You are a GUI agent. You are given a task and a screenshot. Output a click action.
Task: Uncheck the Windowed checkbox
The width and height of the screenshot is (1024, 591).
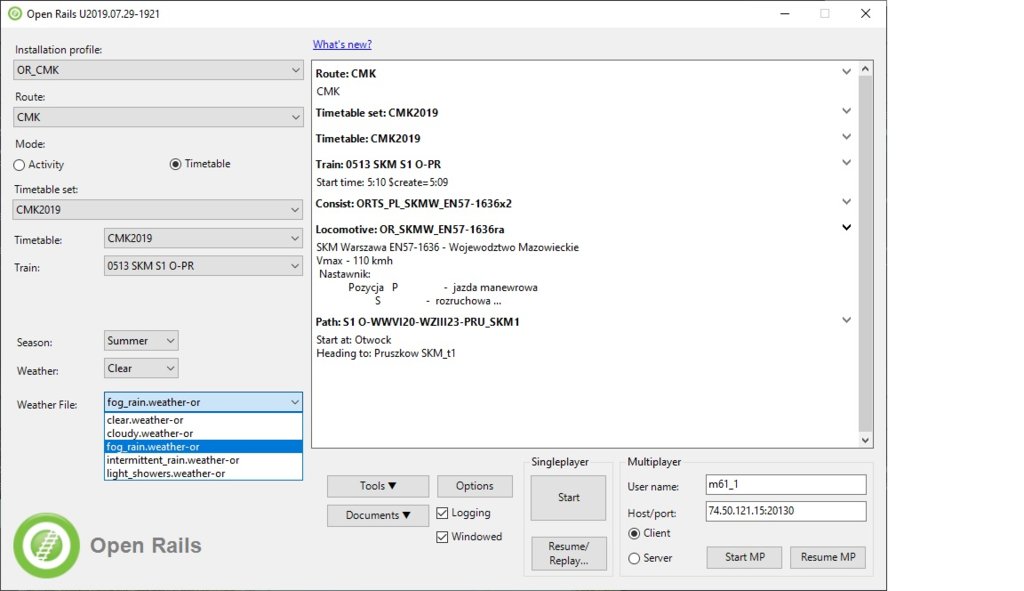coord(443,537)
